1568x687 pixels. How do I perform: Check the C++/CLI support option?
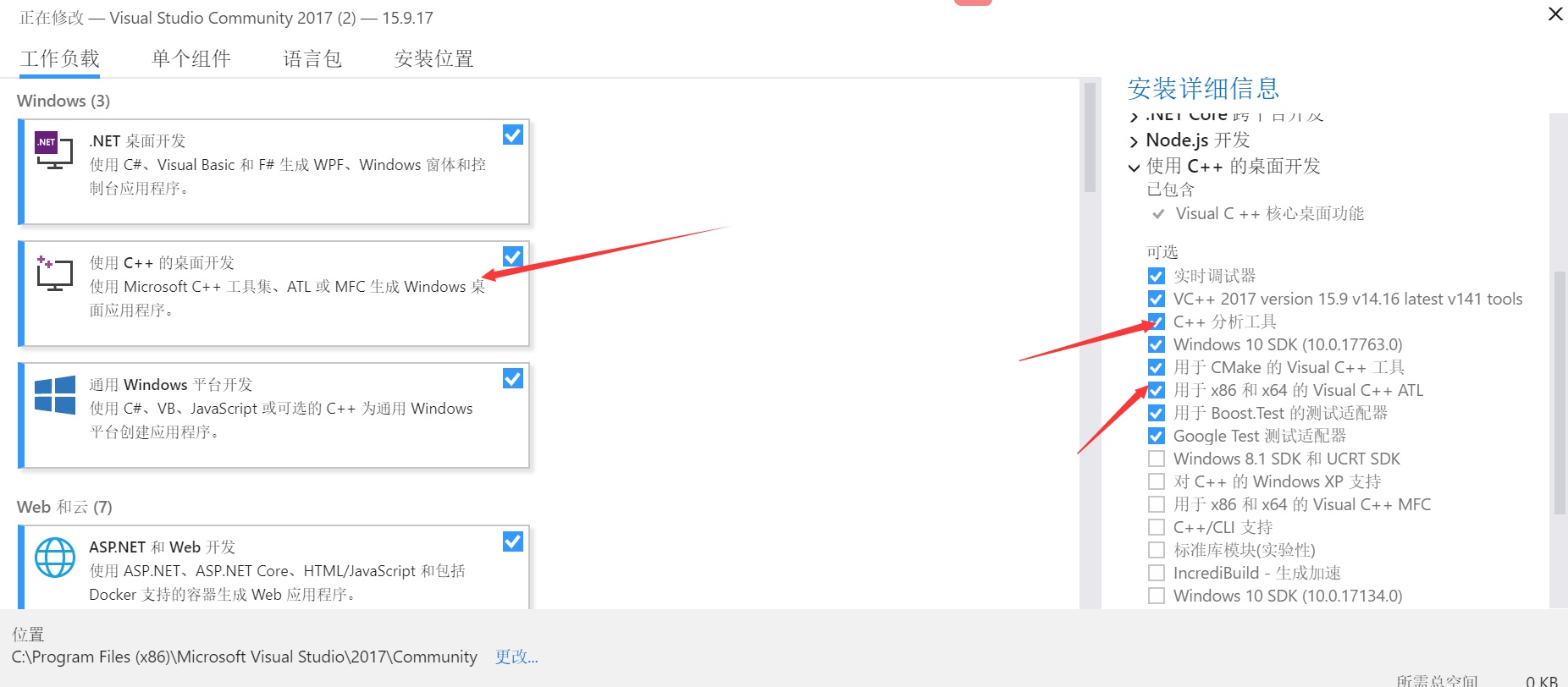pyautogui.click(x=1157, y=527)
